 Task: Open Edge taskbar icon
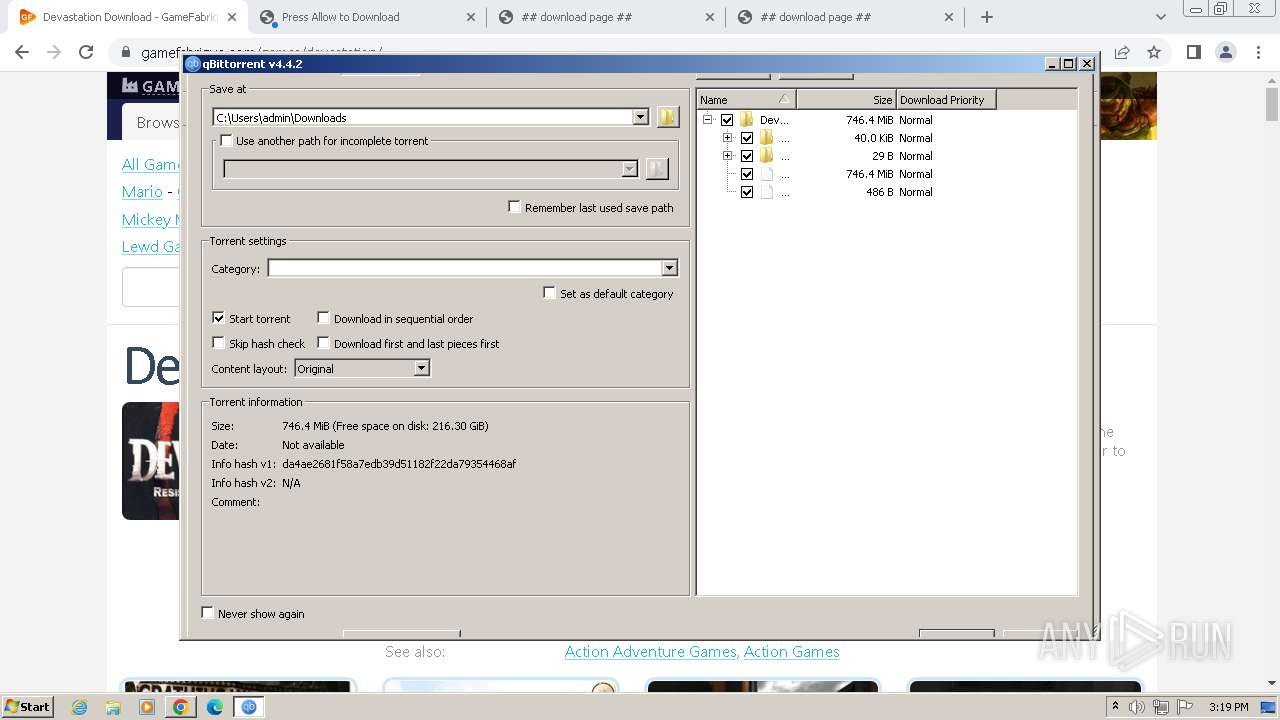pyautogui.click(x=215, y=707)
